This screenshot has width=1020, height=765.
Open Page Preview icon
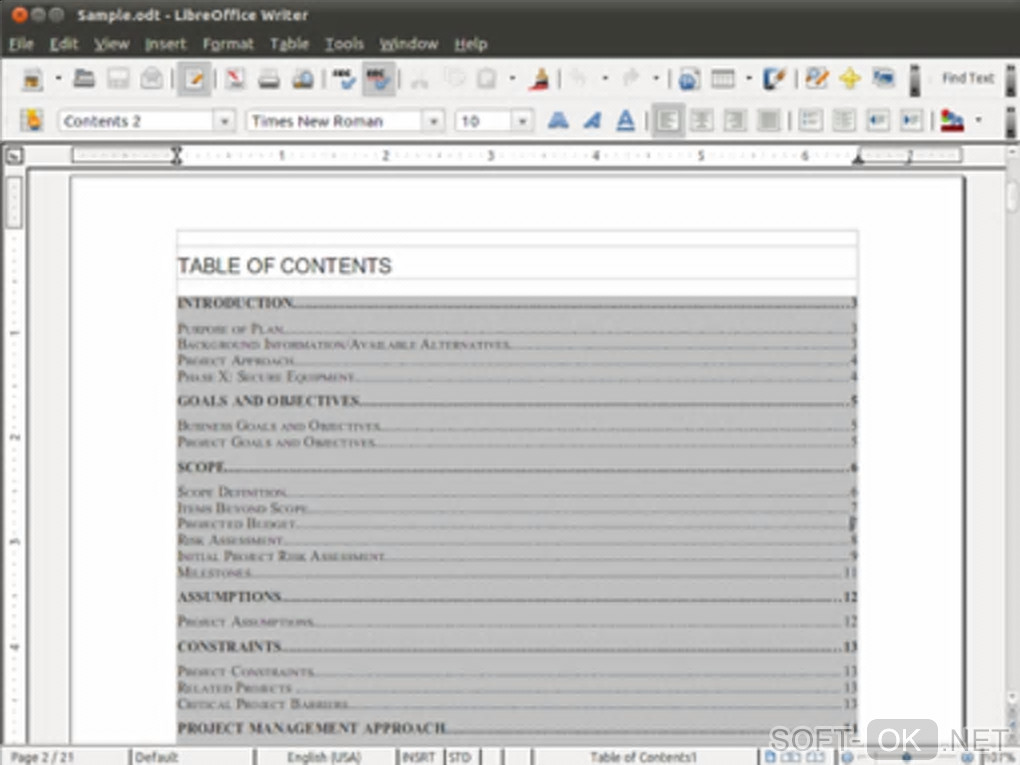click(x=302, y=79)
